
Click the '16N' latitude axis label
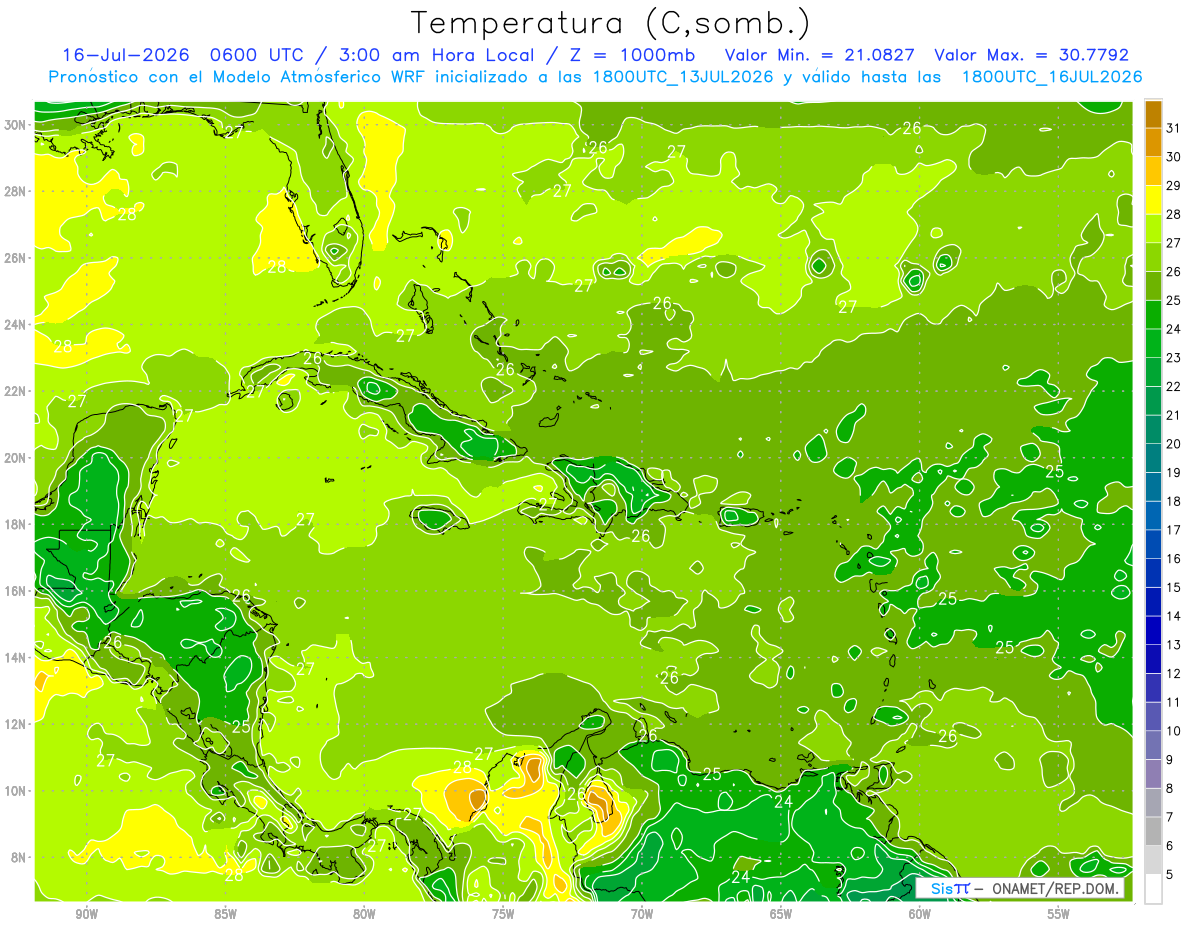click(15, 591)
